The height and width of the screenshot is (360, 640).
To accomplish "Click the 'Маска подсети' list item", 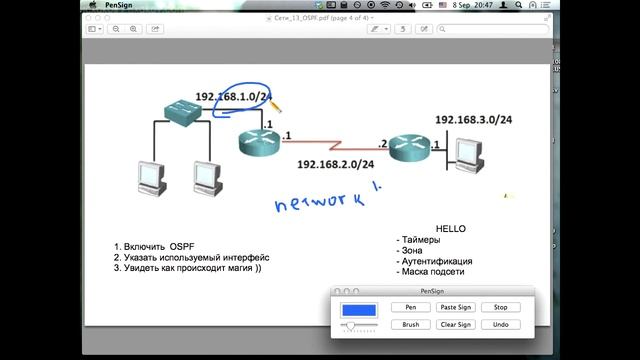I will click(433, 271).
